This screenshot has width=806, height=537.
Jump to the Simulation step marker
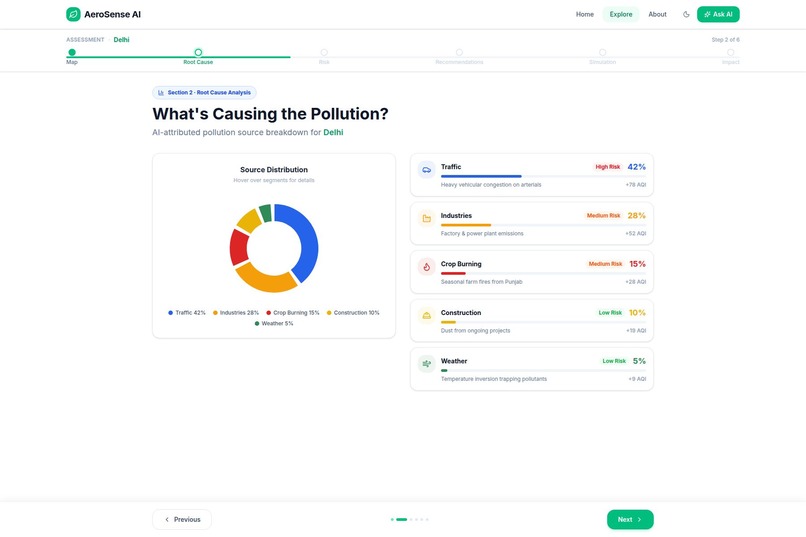[602, 52]
